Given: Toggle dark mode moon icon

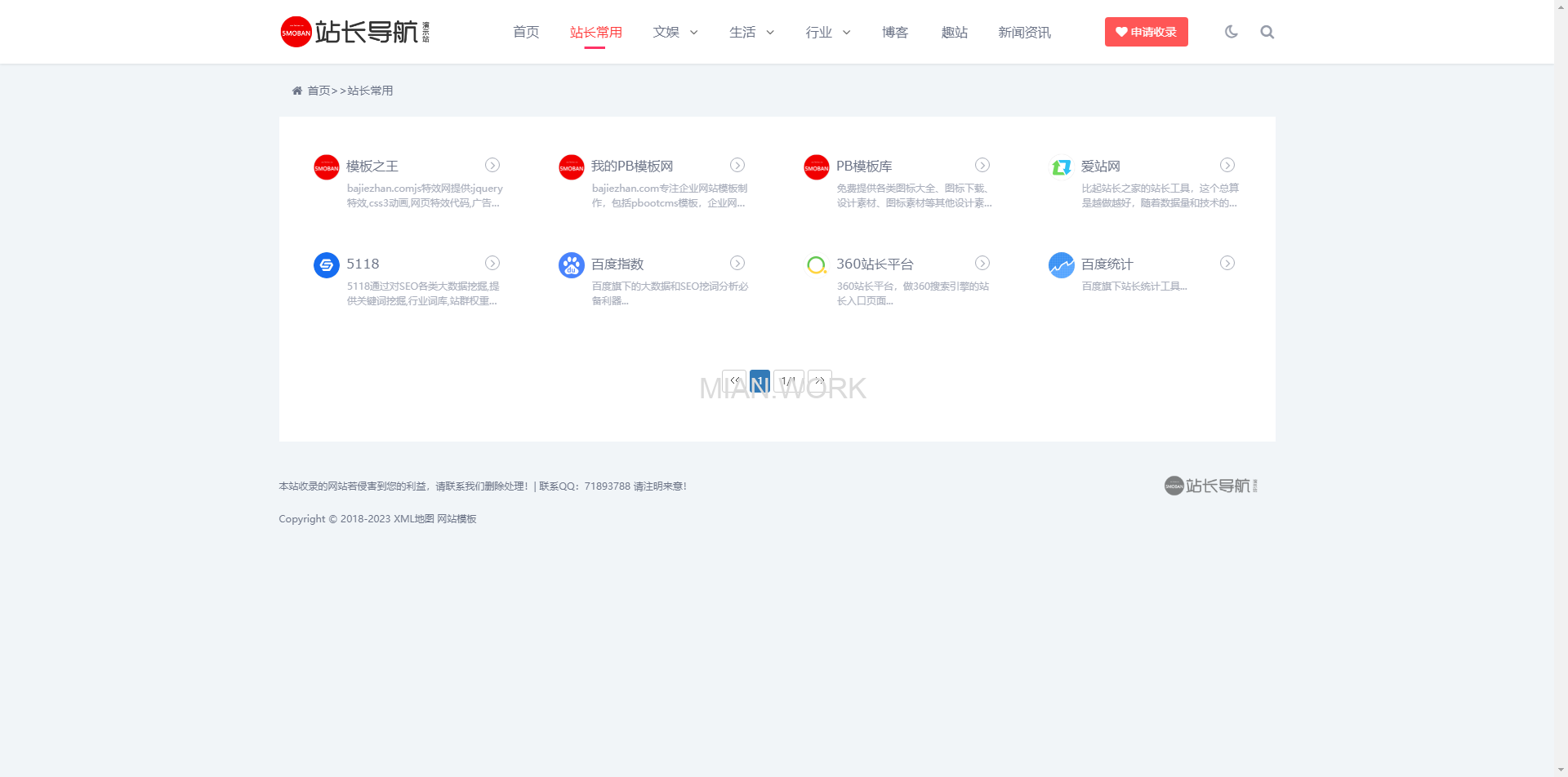Looking at the screenshot, I should (x=1232, y=32).
